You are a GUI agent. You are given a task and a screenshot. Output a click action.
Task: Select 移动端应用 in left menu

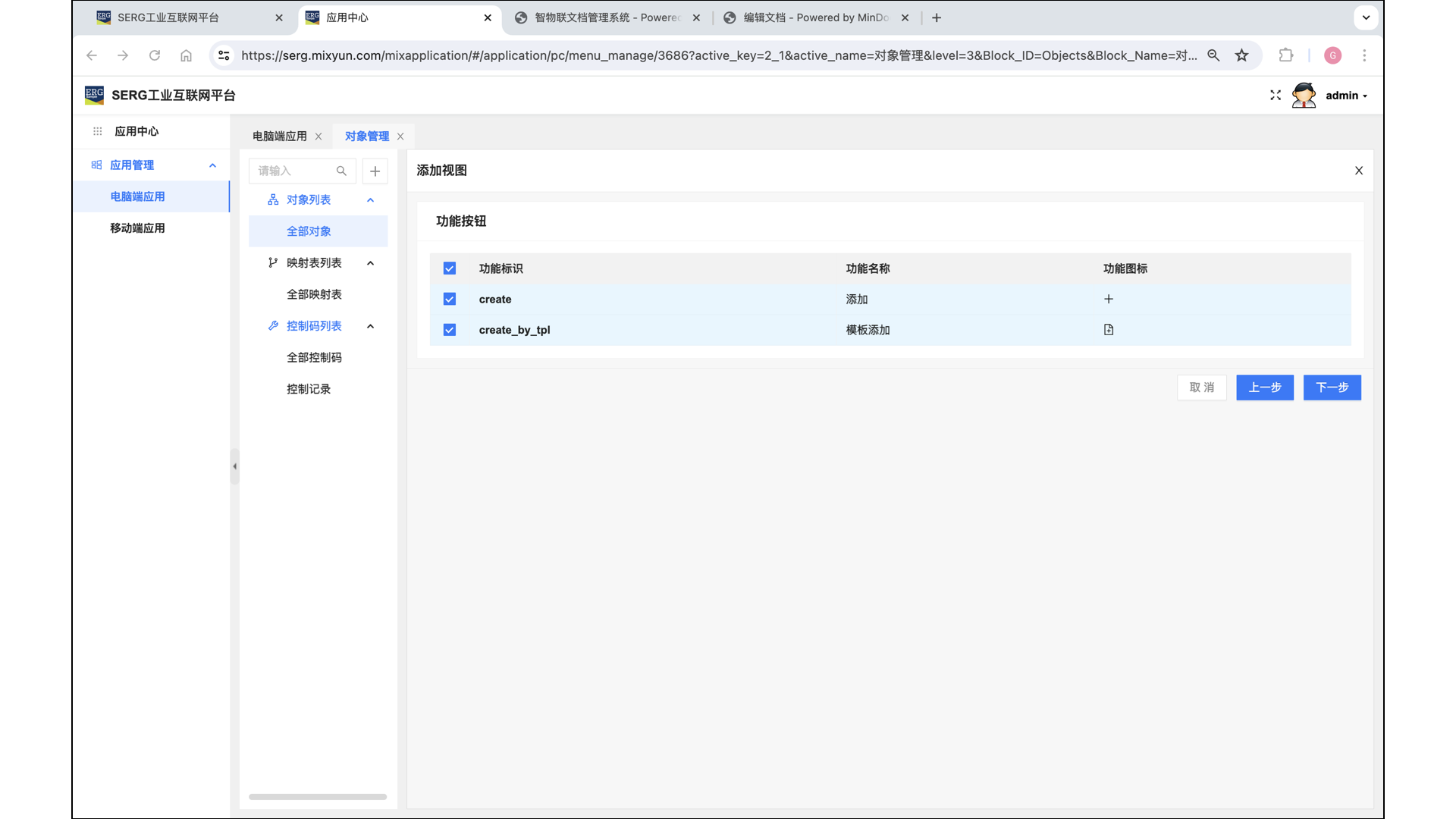(x=137, y=228)
